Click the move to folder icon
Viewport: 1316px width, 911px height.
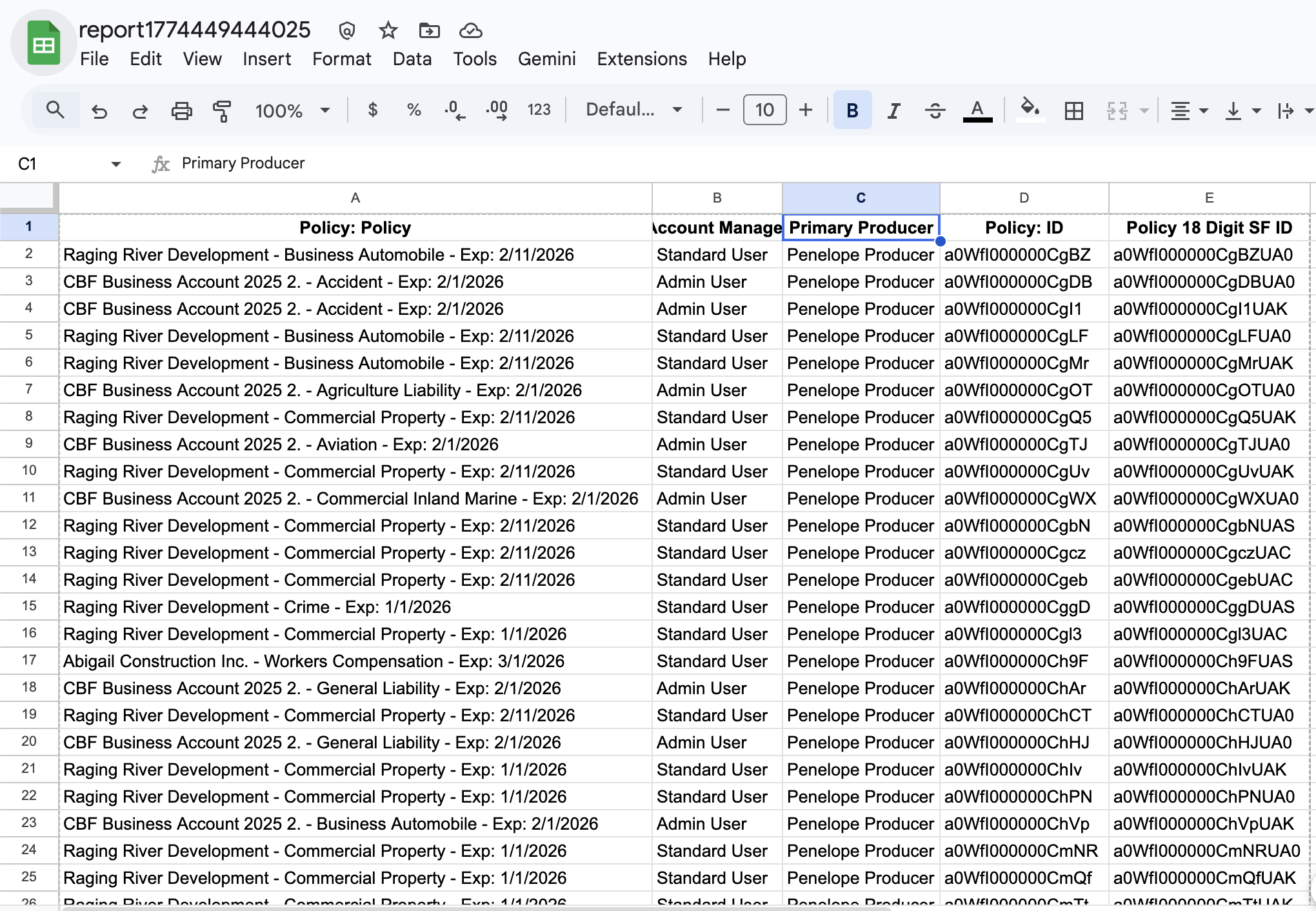coord(429,30)
